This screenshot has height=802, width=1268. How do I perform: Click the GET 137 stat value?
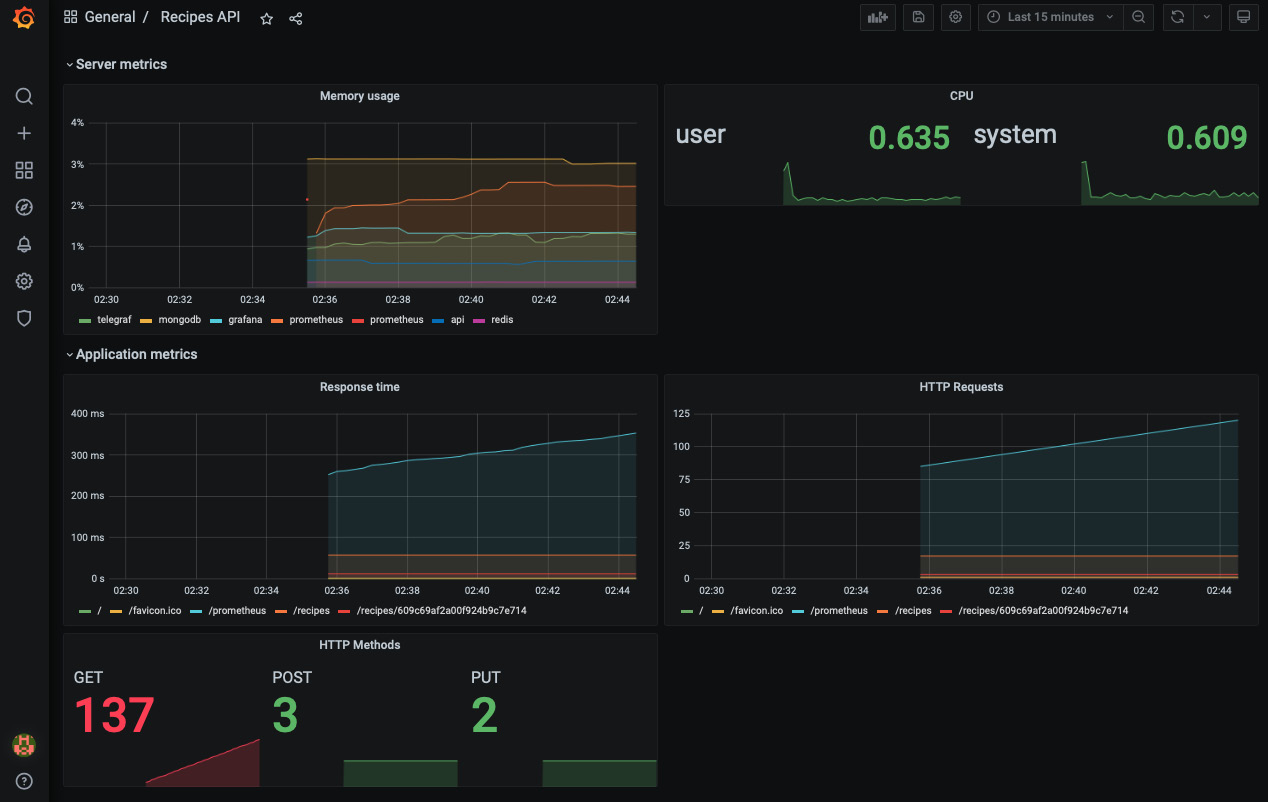115,716
